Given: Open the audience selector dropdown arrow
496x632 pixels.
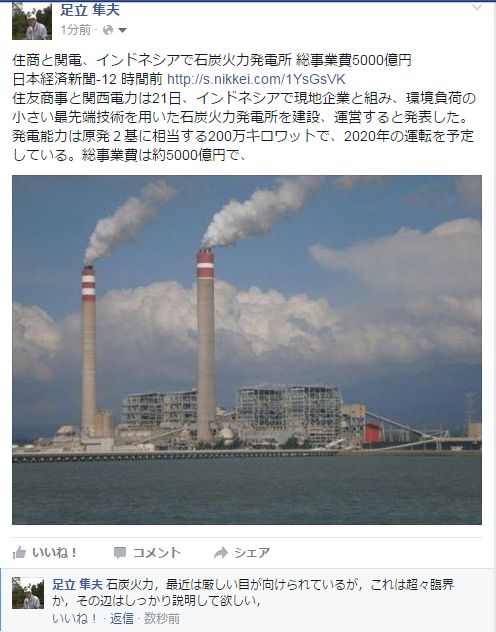Looking at the screenshot, I should pyautogui.click(x=122, y=30).
